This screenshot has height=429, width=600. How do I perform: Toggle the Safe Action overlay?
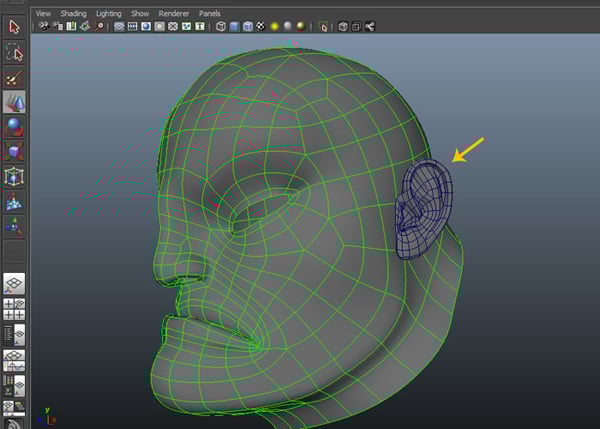coord(186,26)
